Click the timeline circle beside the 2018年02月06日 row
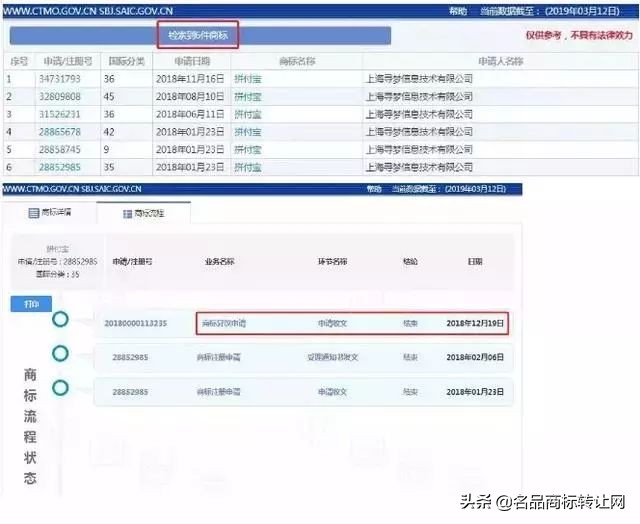Viewport: 640px width, 524px height. 60,353
